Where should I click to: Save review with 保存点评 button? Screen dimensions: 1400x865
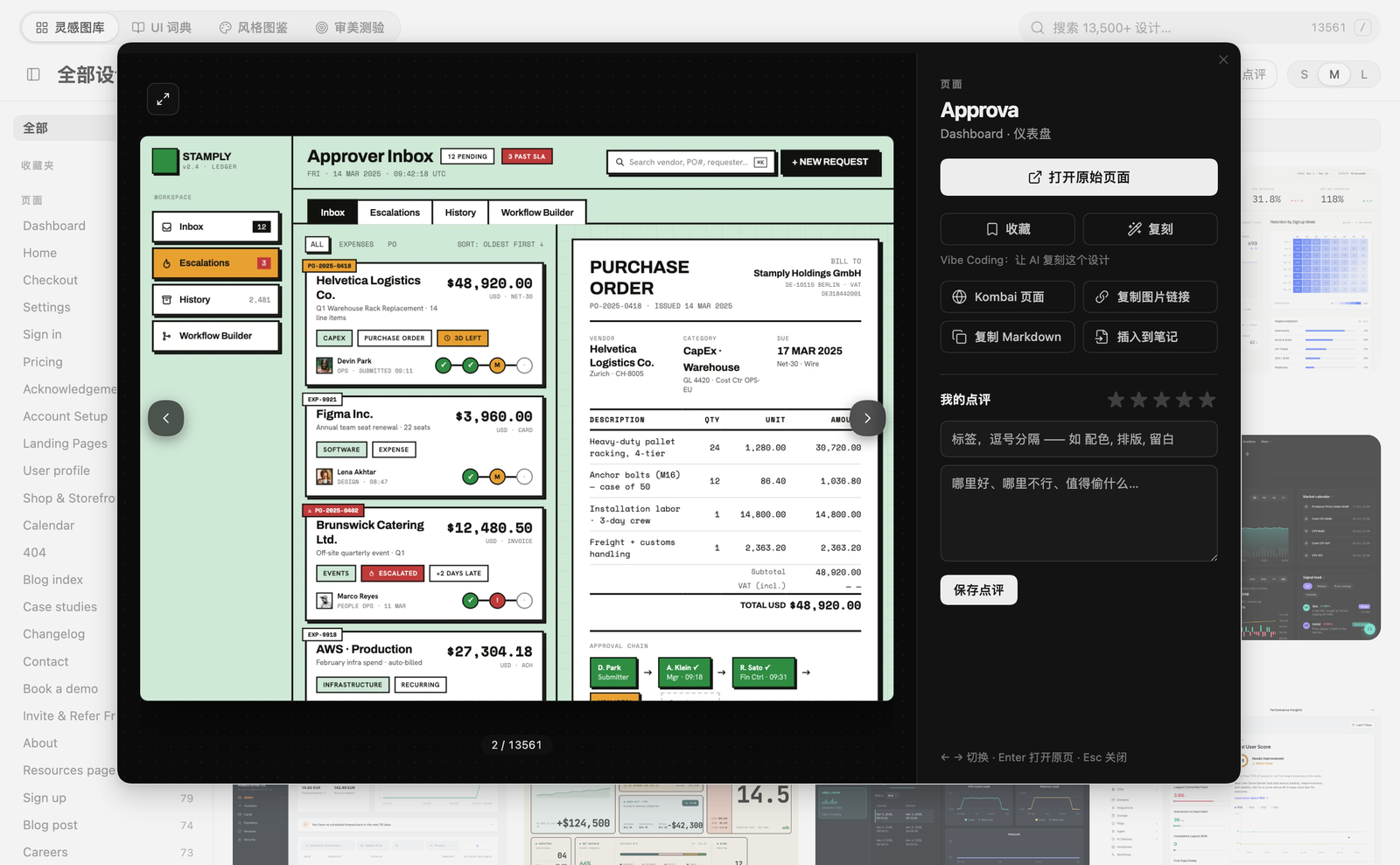[978, 590]
